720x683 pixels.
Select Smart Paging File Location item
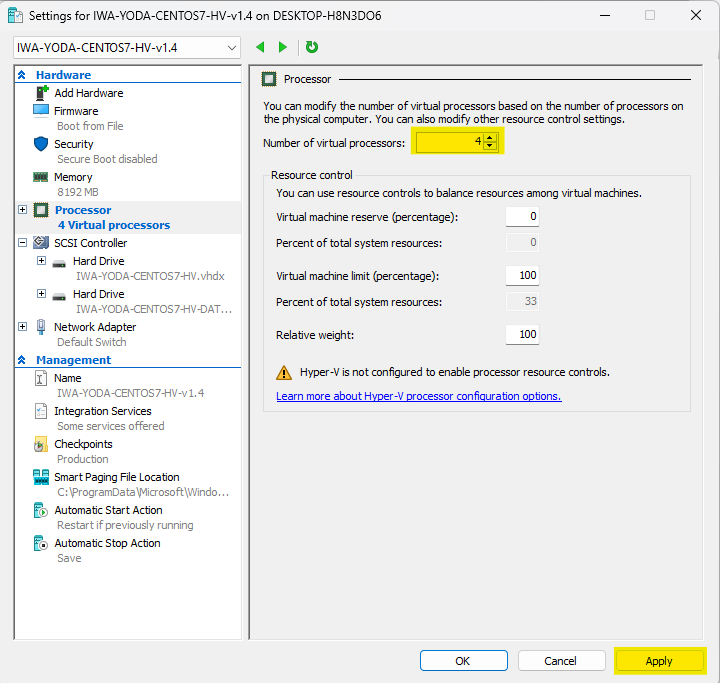[117, 477]
